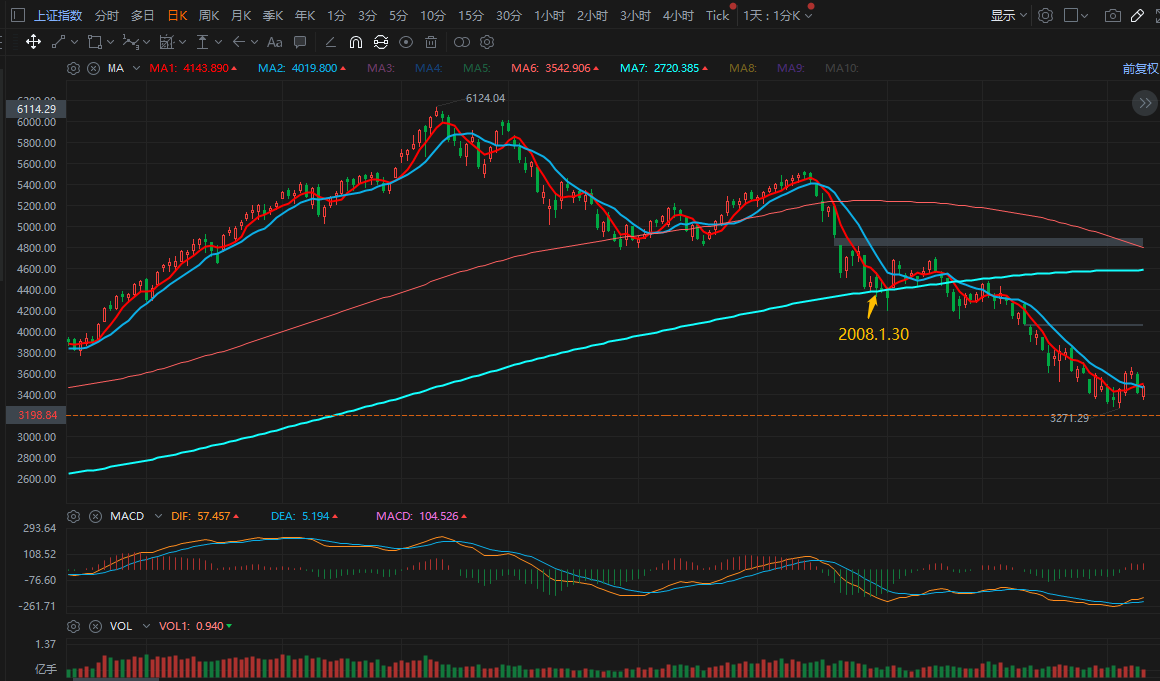Delete drawings with the trash icon
The width and height of the screenshot is (1160, 681).
click(x=430, y=42)
